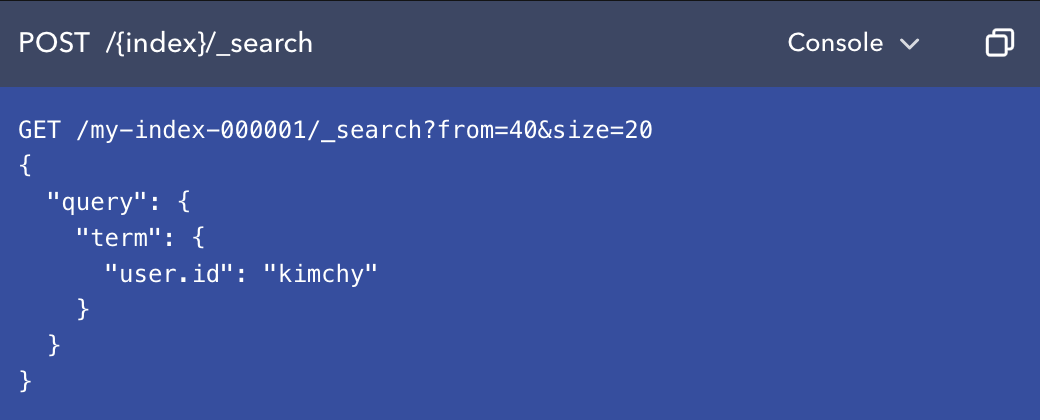Copy the code snippet with the copy icon
Viewport: 1040px width, 420px height.
999,43
